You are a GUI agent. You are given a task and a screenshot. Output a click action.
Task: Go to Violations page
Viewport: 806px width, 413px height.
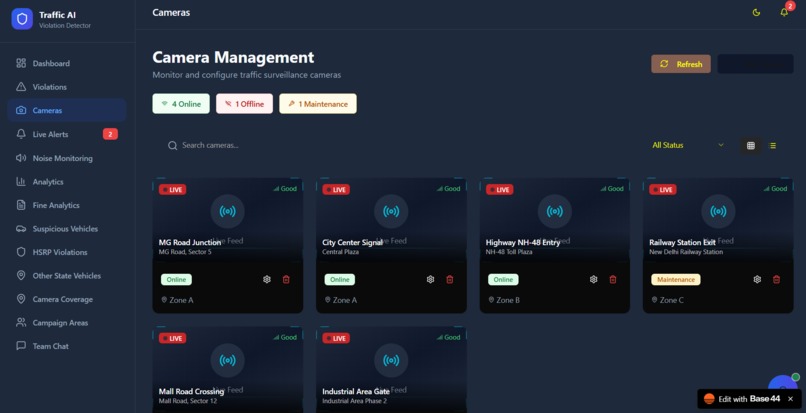pyautogui.click(x=67, y=87)
